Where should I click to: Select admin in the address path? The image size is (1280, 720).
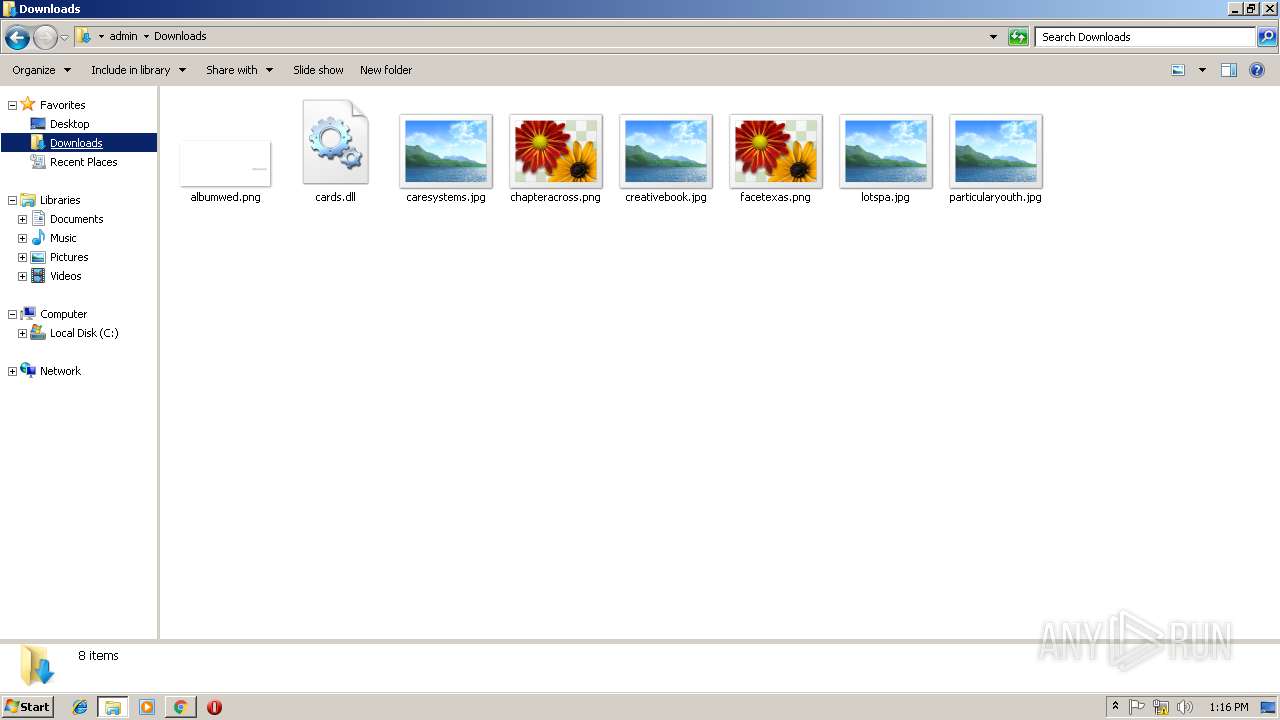123,36
